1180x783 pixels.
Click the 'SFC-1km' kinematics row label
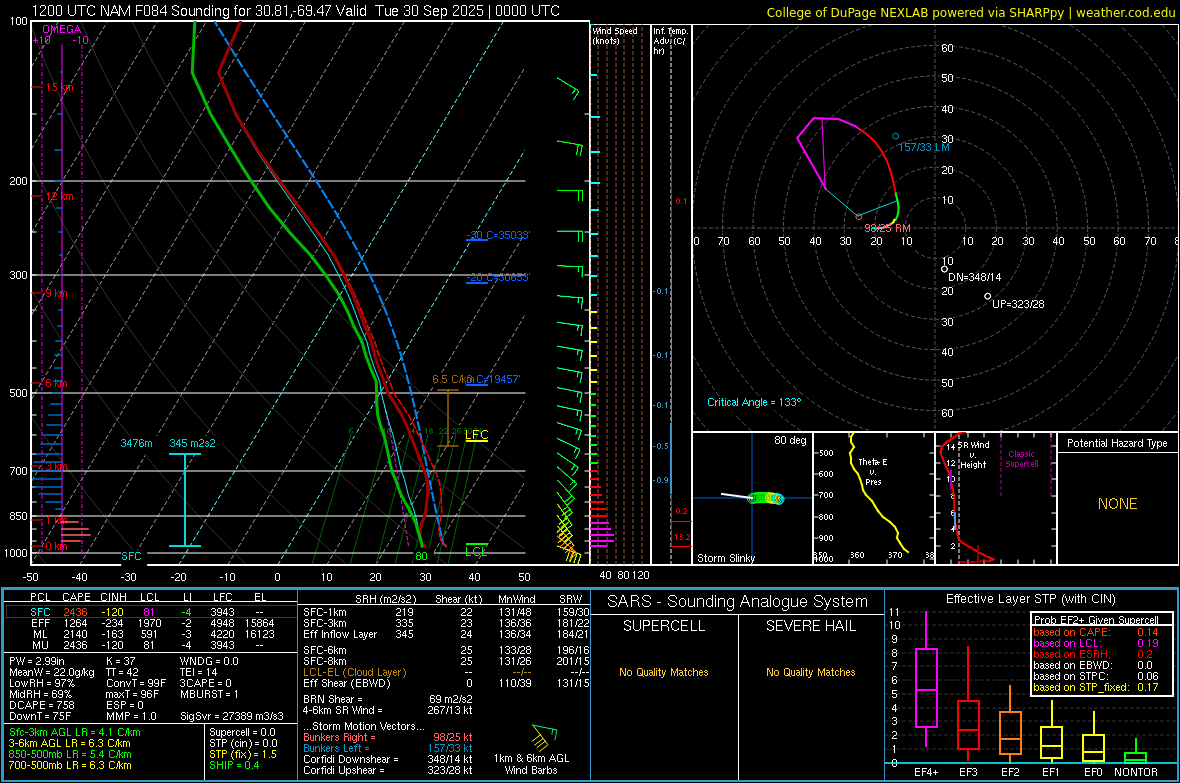point(325,612)
